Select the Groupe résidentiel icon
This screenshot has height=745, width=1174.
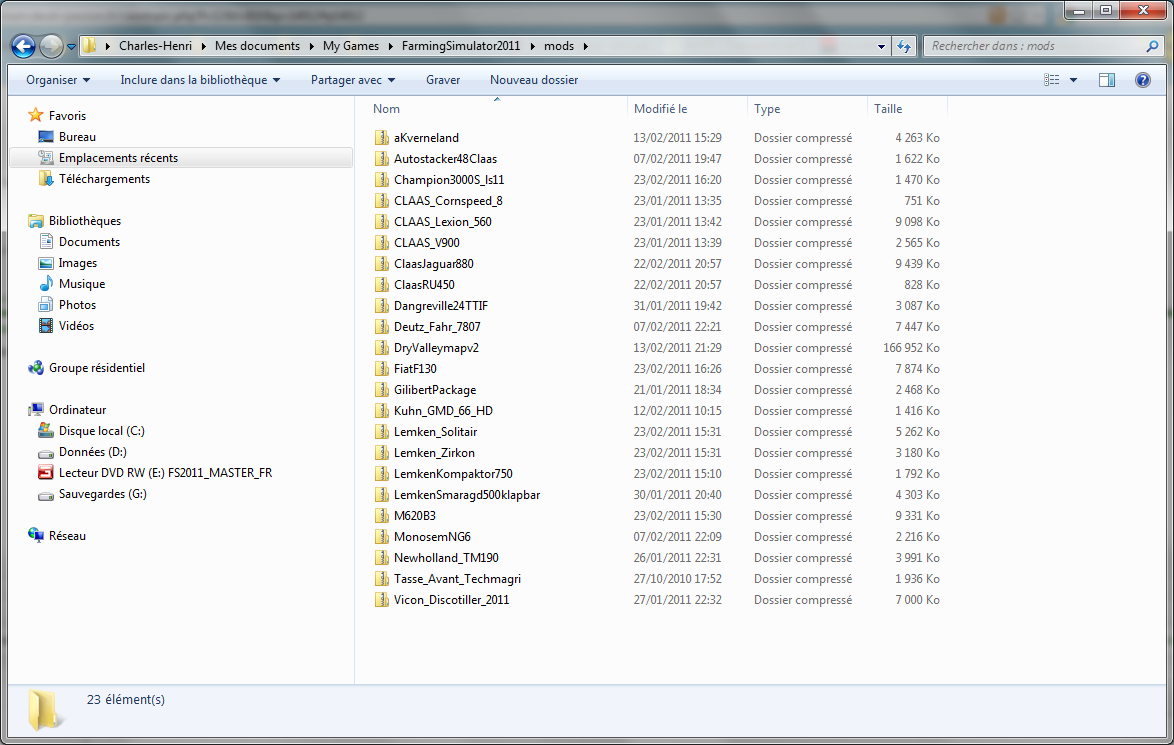click(x=35, y=368)
